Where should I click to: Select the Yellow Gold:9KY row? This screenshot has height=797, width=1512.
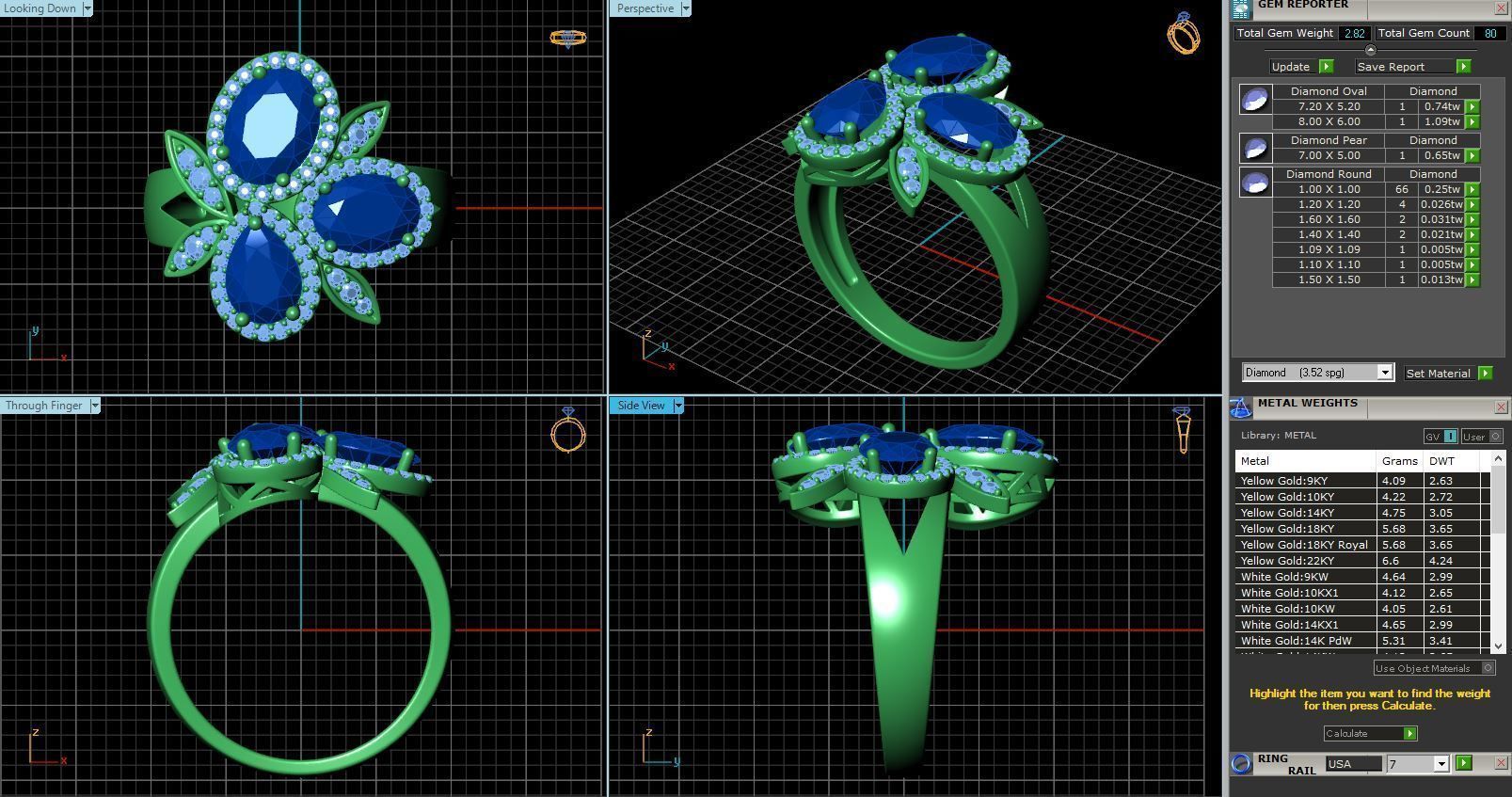tap(1362, 481)
